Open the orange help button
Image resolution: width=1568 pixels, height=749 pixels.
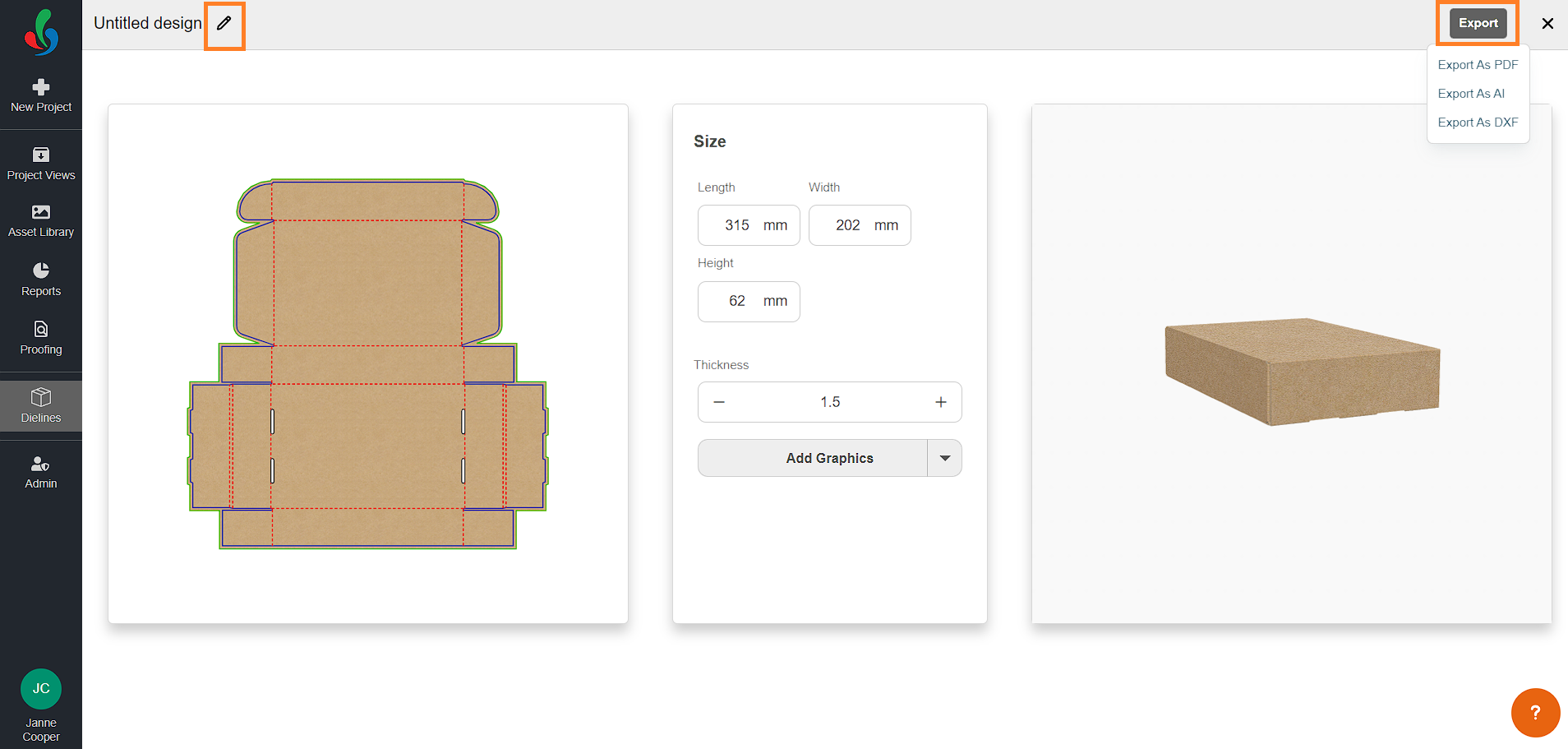coord(1535,713)
